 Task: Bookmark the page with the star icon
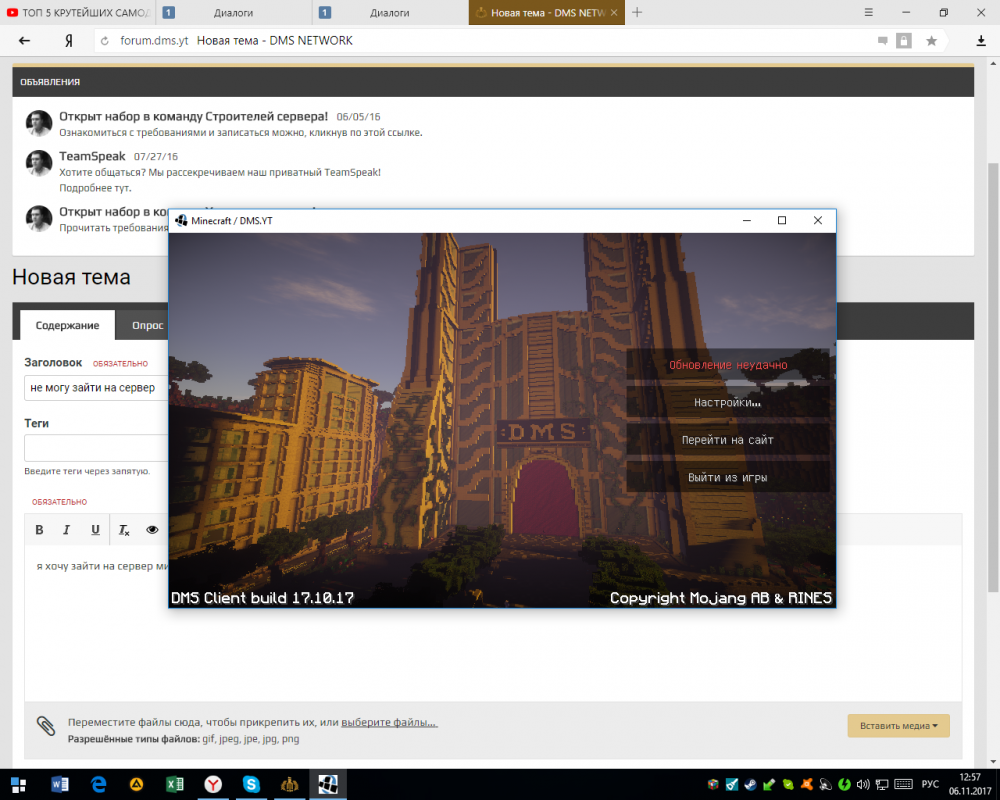pyautogui.click(x=931, y=41)
